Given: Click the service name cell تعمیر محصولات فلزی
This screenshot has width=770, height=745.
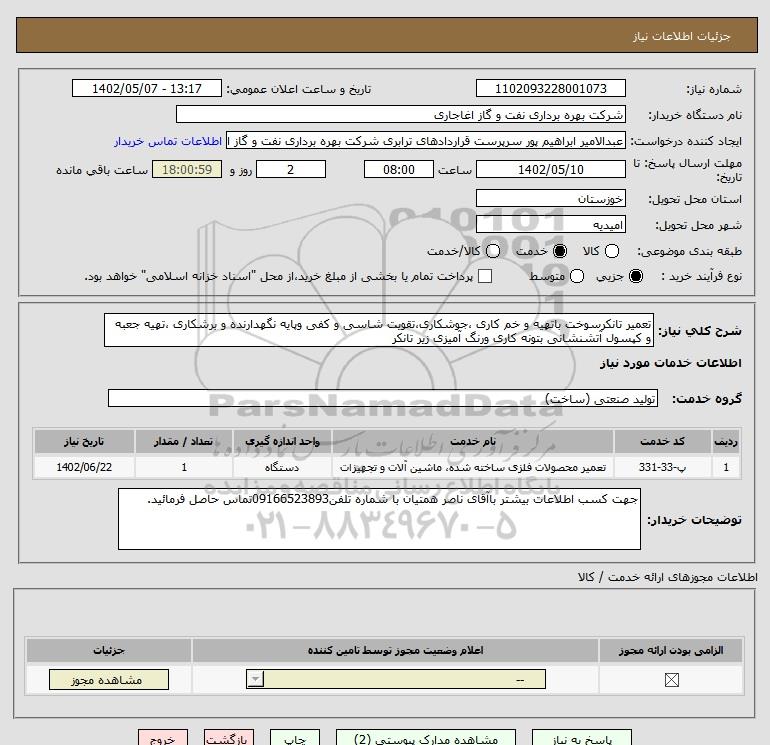Looking at the screenshot, I should 473,467.
